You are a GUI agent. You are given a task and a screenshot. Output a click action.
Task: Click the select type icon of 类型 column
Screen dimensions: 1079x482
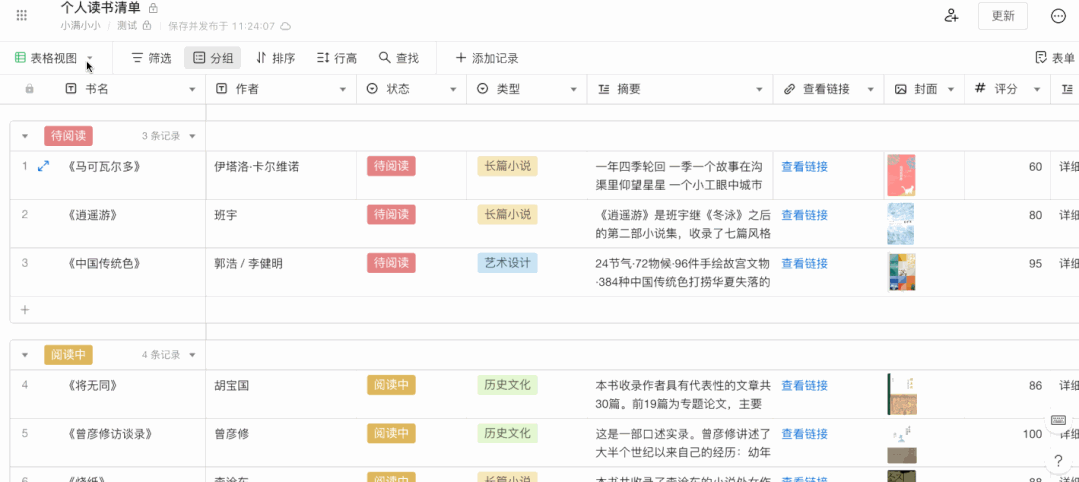(482, 89)
